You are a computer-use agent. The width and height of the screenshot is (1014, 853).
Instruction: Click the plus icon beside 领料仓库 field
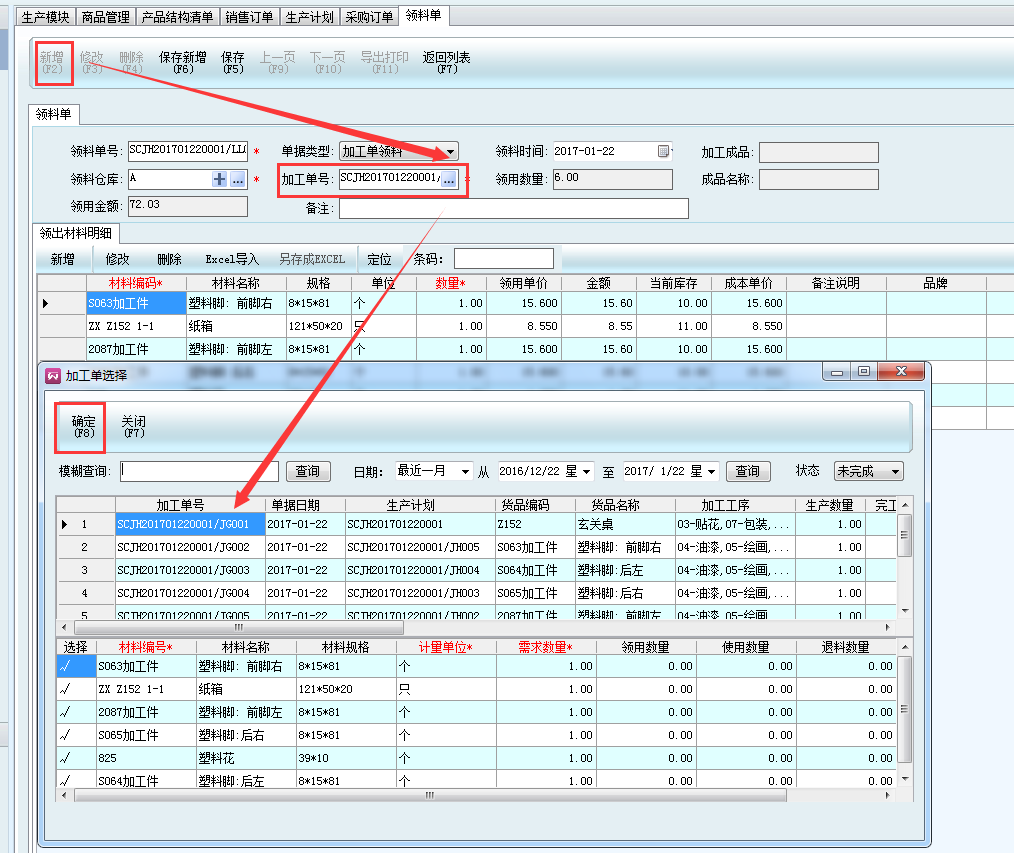(219, 180)
